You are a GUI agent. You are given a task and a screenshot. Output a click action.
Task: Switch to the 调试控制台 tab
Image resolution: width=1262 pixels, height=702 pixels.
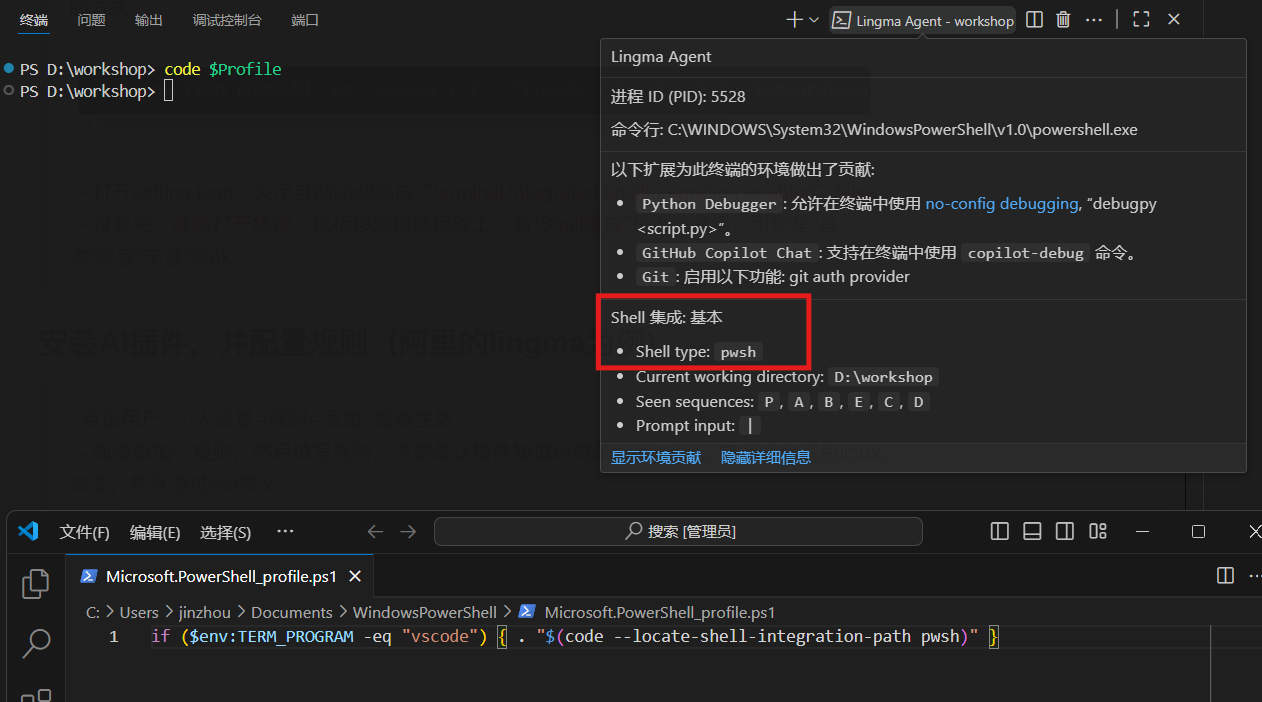(x=227, y=19)
